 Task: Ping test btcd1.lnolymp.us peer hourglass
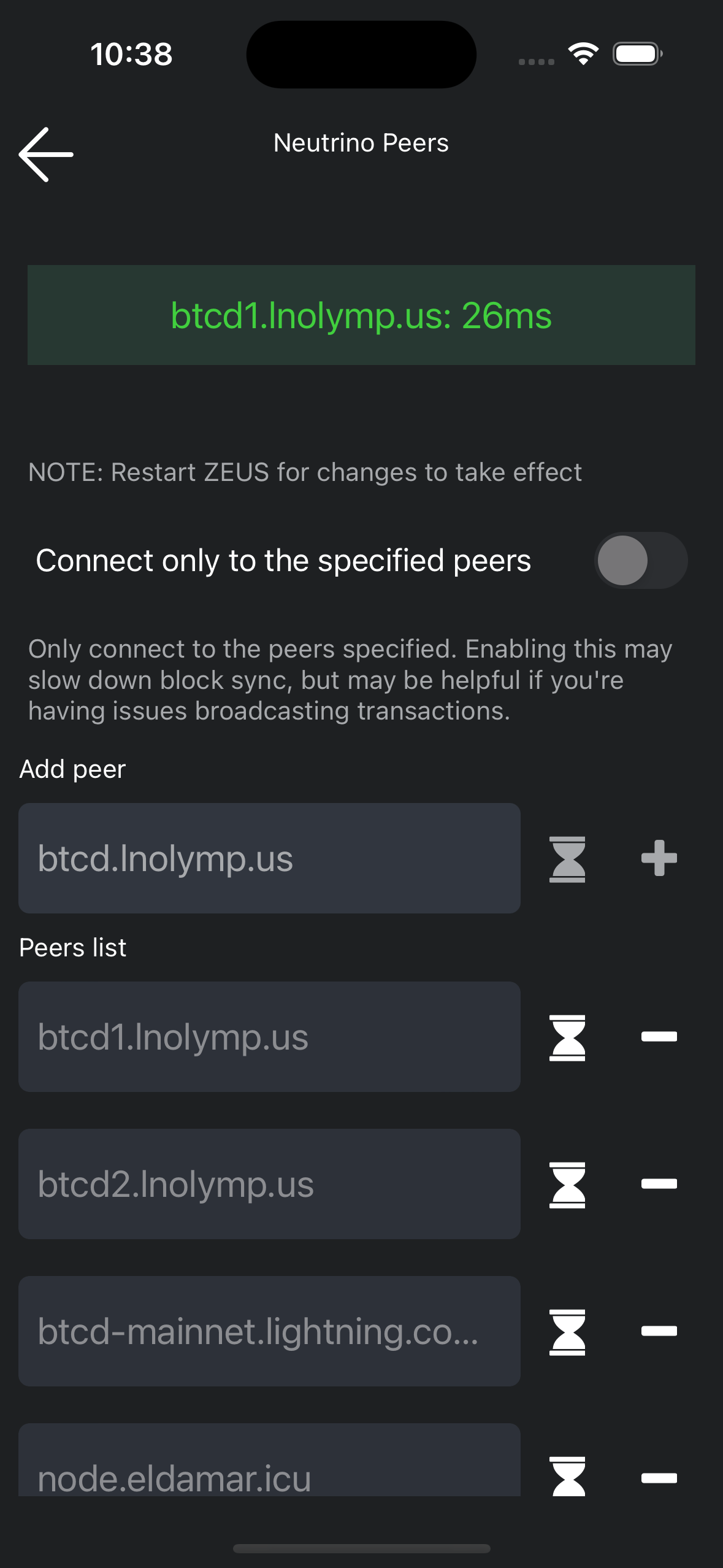click(x=567, y=1037)
